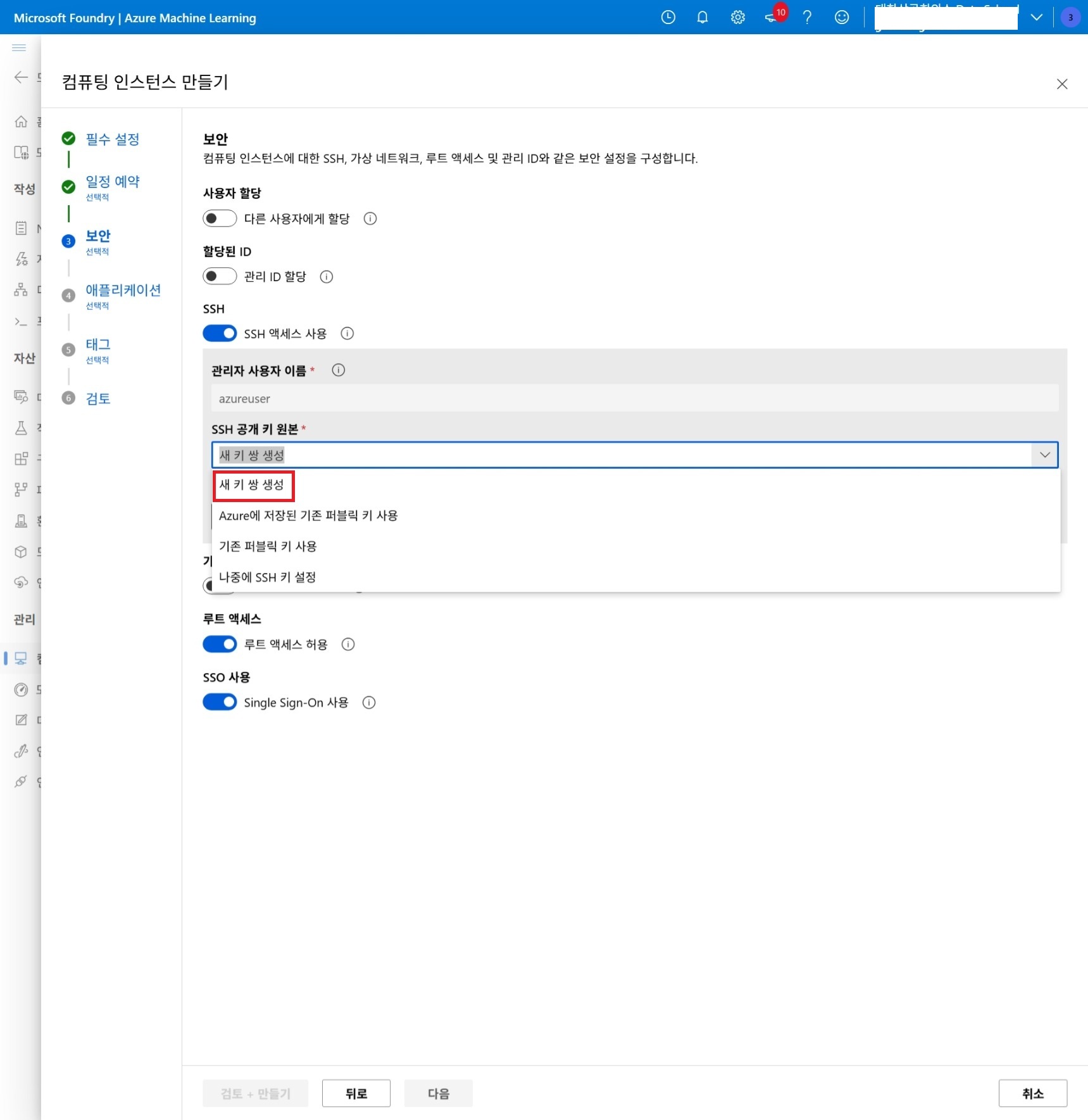This screenshot has width=1088, height=1120.
Task: Open the Linked services icon in sidebar
Action: tap(21, 751)
